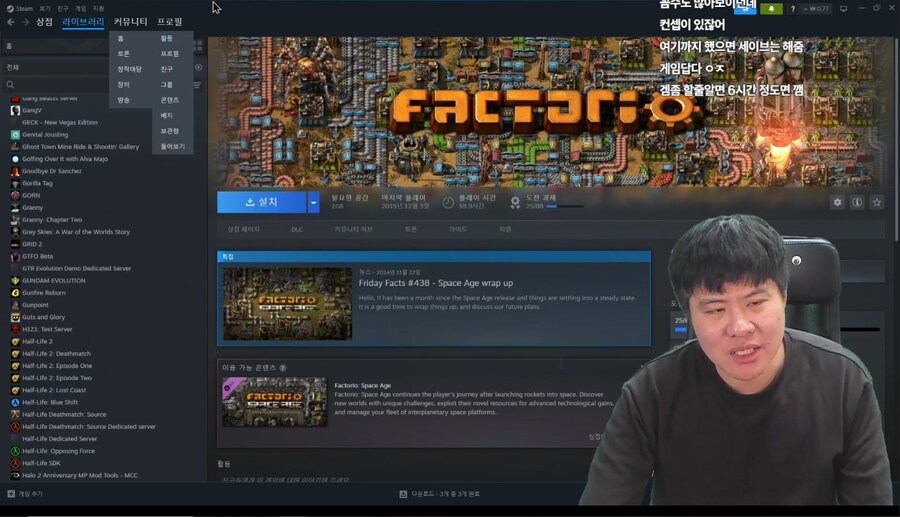Open game settings via the gear icon
Image resolution: width=900 pixels, height=517 pixels.
click(x=837, y=202)
